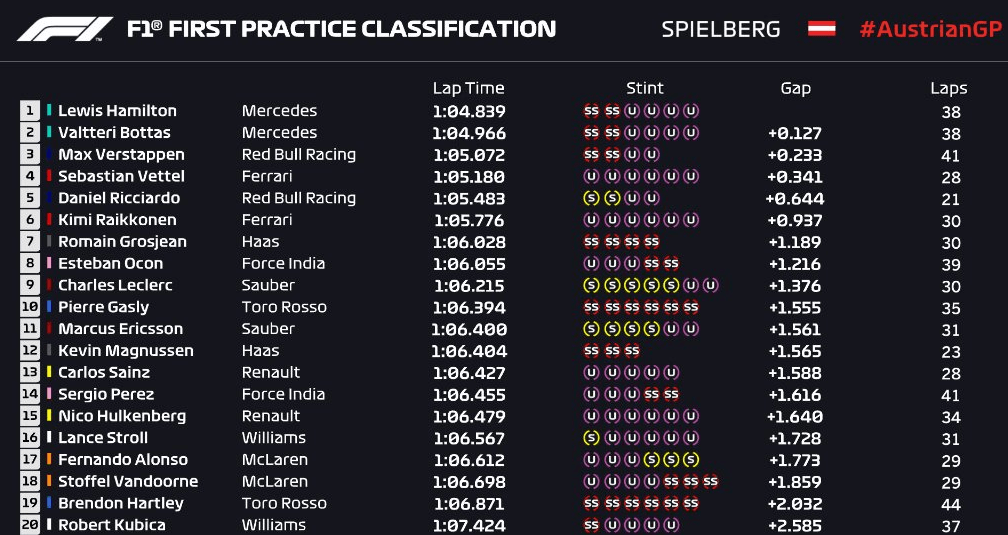
Task: Select driver name Fernando Alonso
Action: point(123,460)
